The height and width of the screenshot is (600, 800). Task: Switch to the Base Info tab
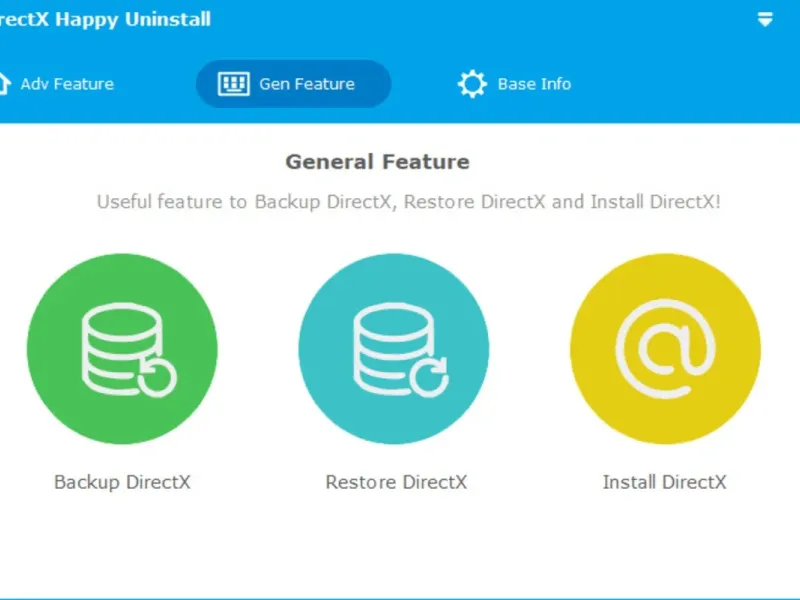(x=514, y=84)
